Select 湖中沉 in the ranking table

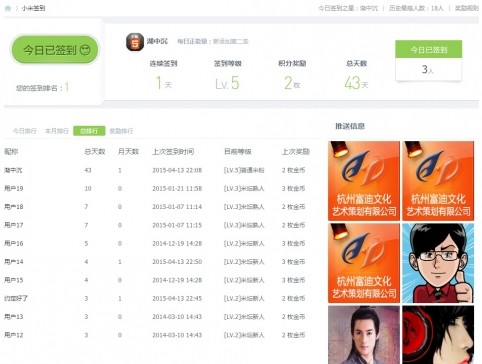13,170
